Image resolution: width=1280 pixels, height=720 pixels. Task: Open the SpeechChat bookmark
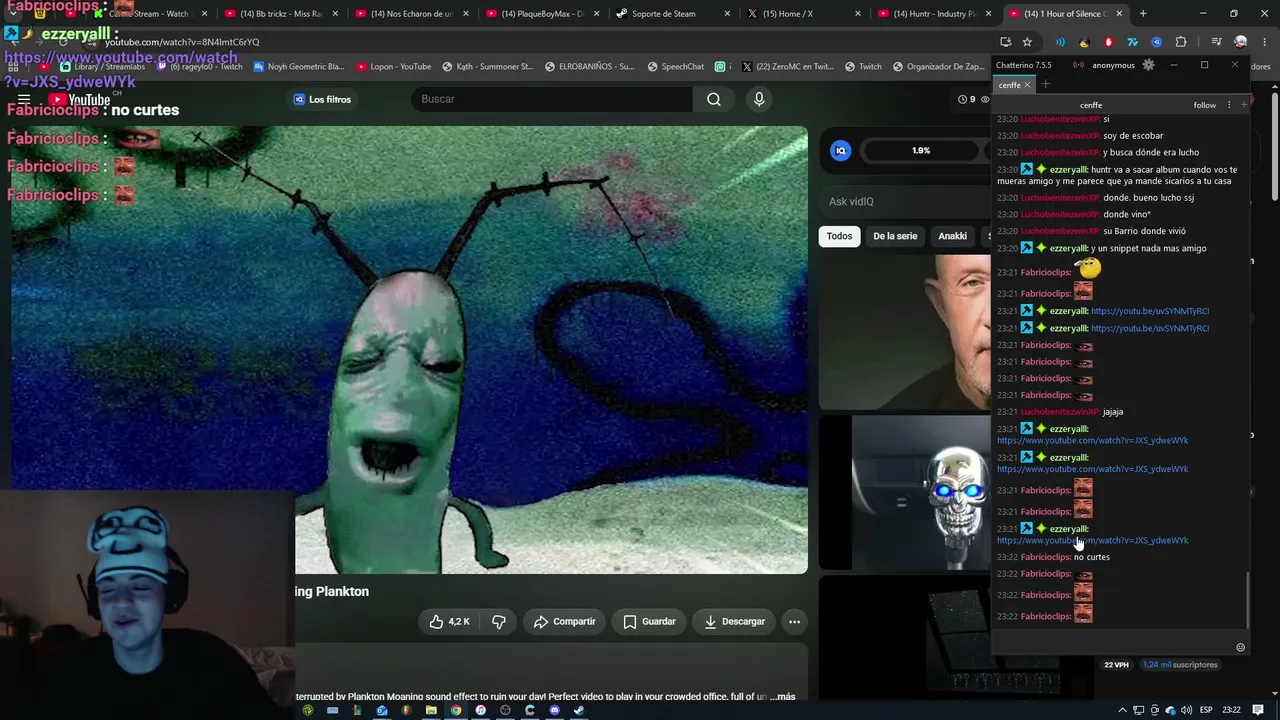675,67
